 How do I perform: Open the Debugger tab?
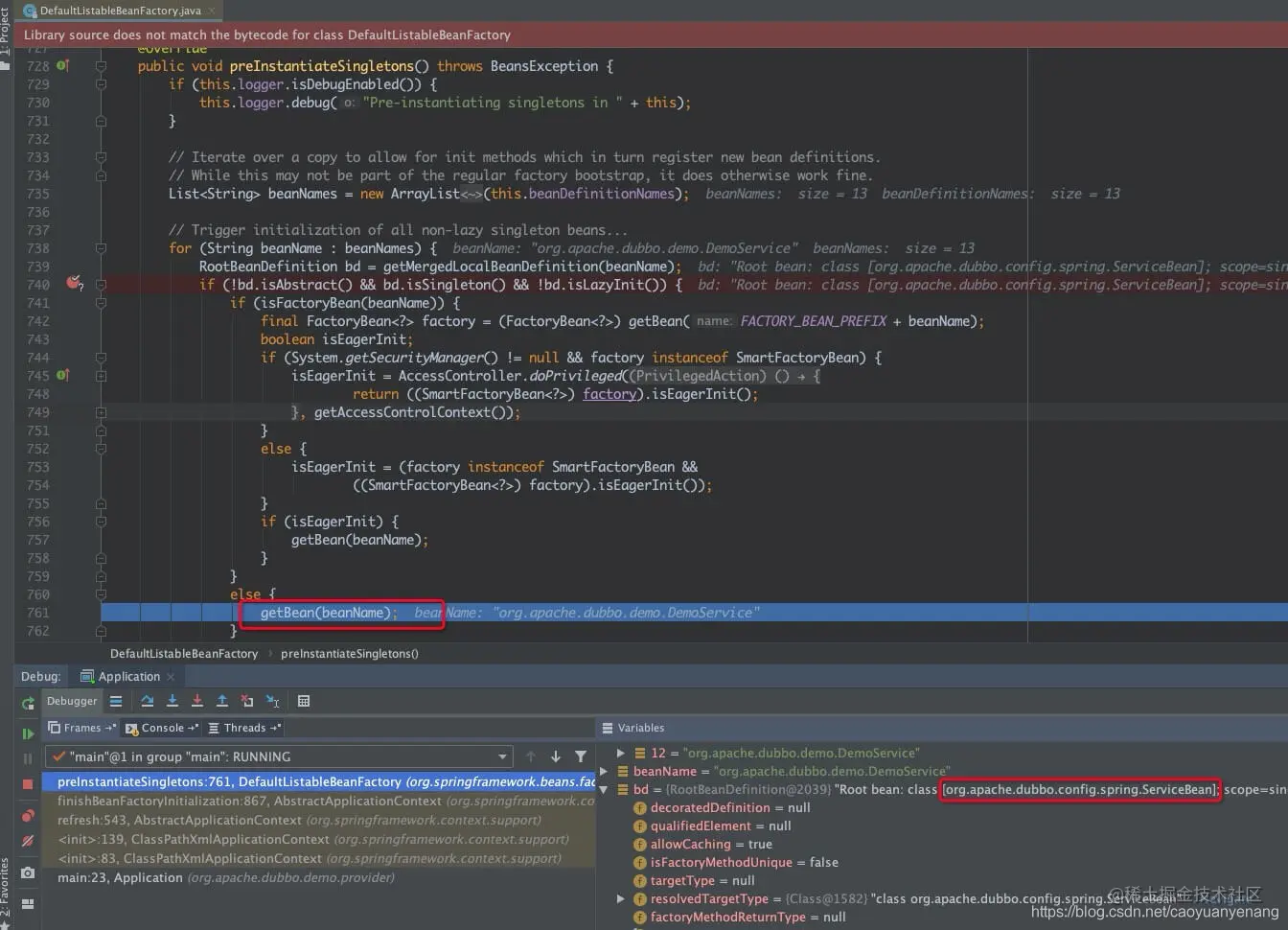(72, 701)
